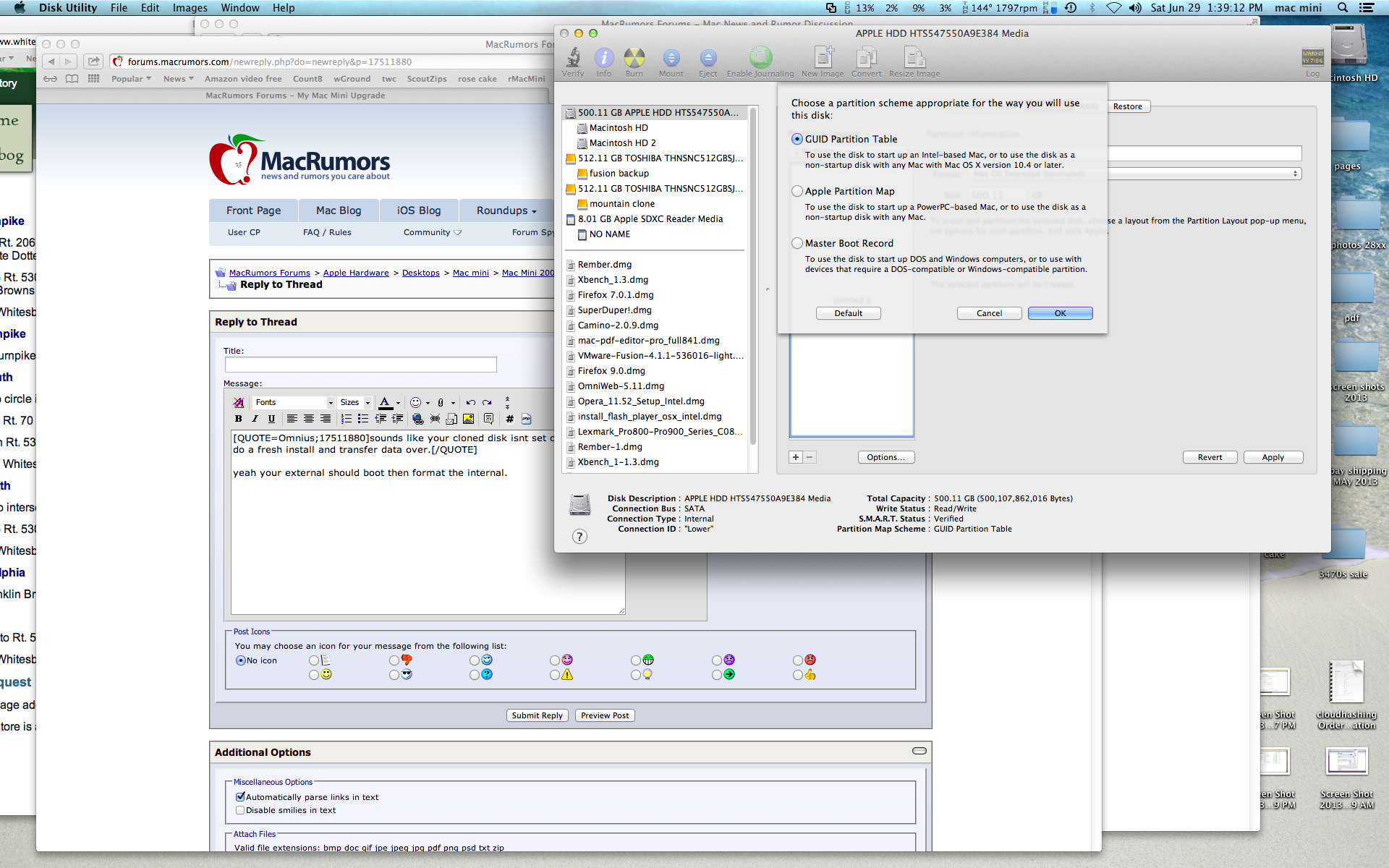Open the Sizes dropdown
This screenshot has height=868, width=1389.
point(355,402)
